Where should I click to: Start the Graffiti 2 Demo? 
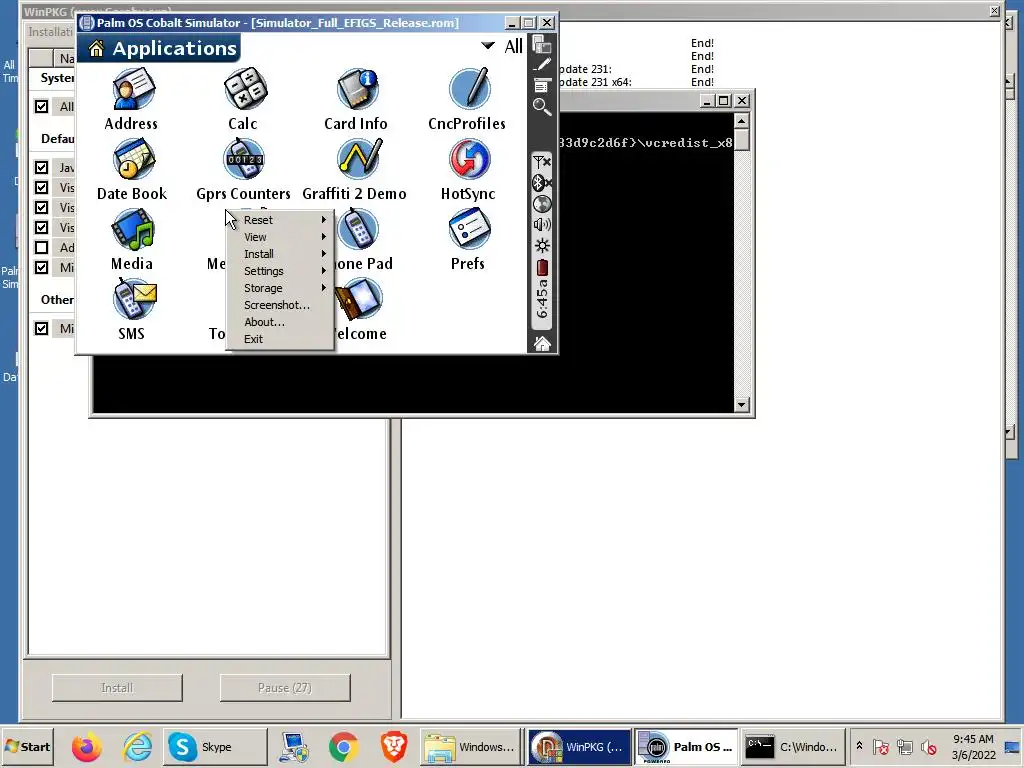point(355,170)
